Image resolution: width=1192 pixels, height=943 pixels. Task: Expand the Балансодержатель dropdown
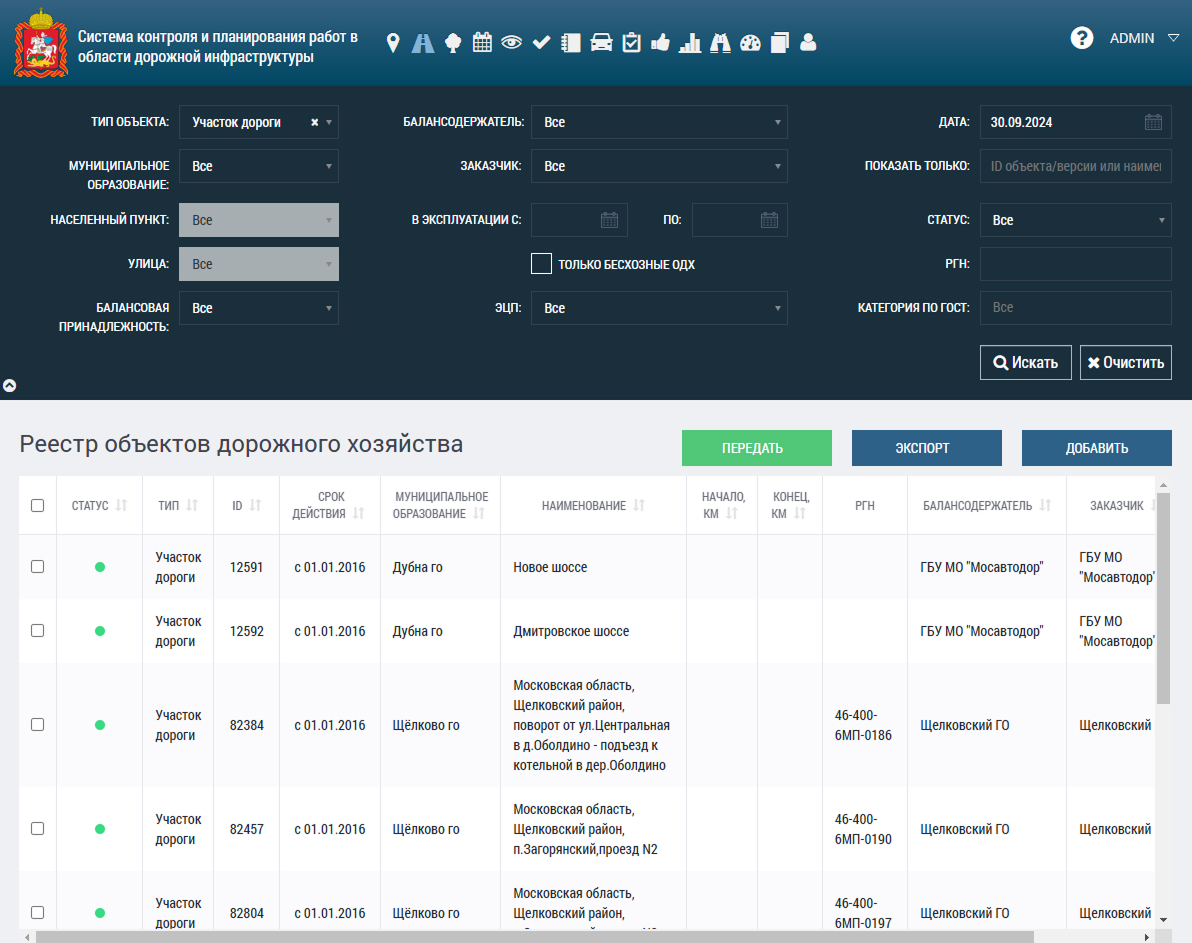click(659, 122)
